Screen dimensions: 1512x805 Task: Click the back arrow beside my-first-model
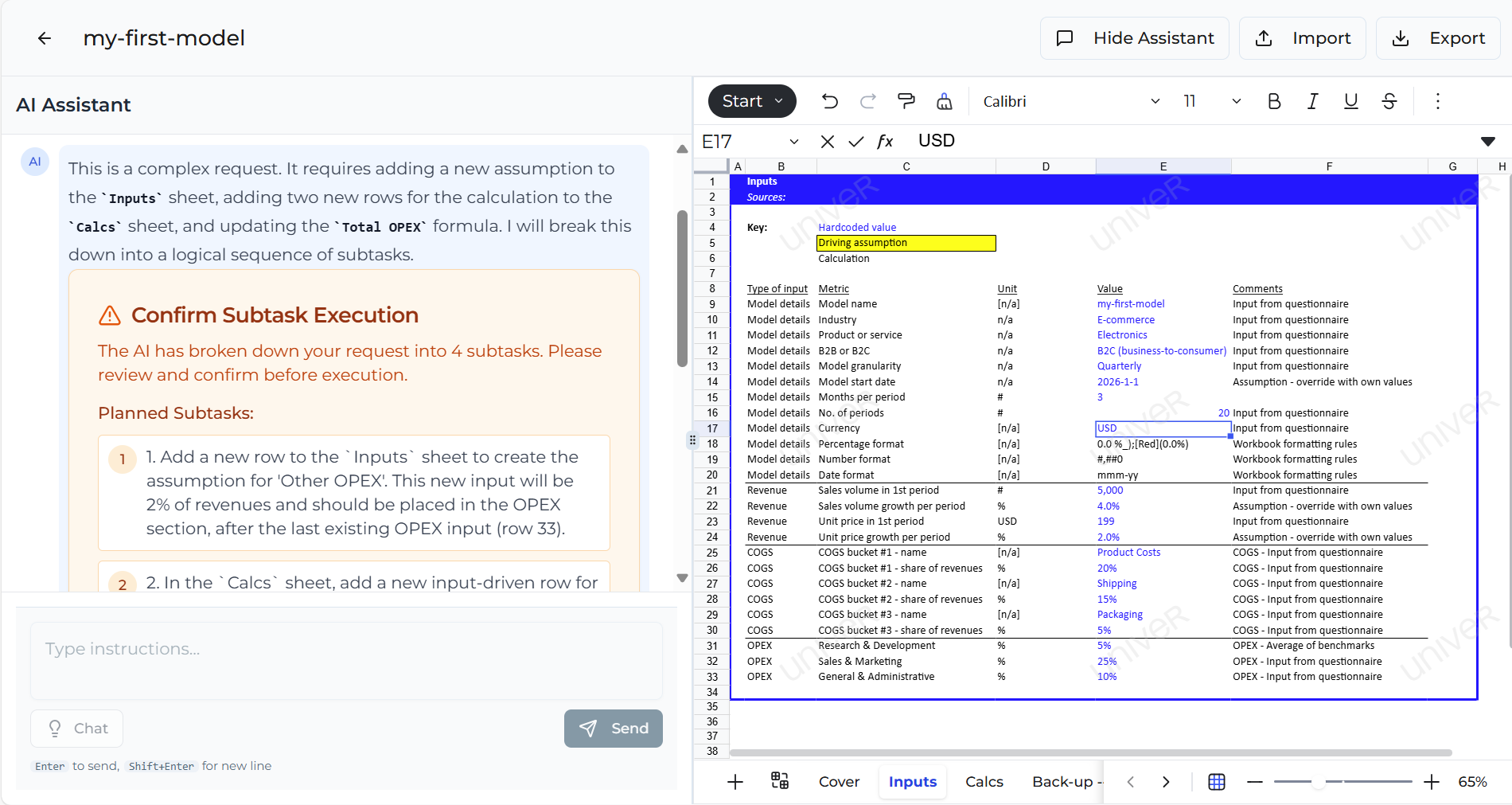tap(45, 38)
